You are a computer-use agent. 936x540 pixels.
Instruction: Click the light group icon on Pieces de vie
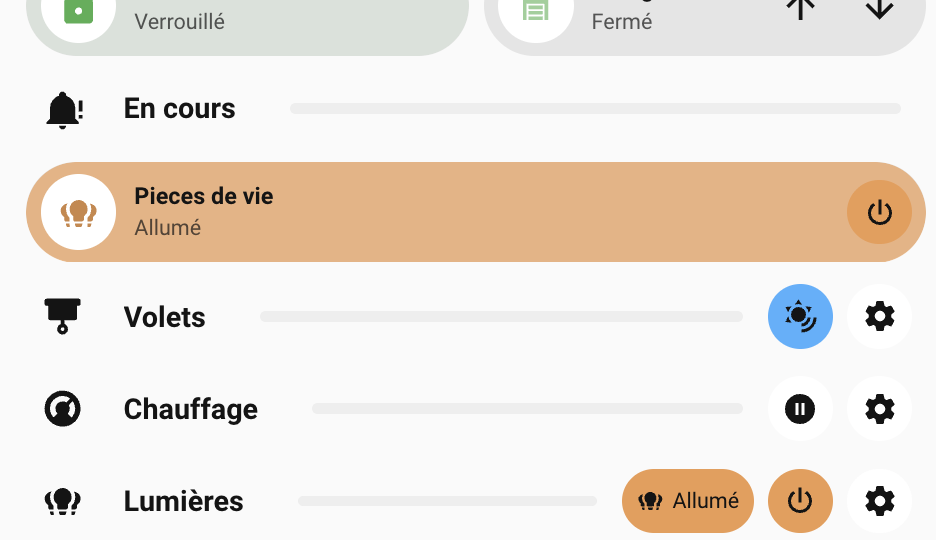79,212
